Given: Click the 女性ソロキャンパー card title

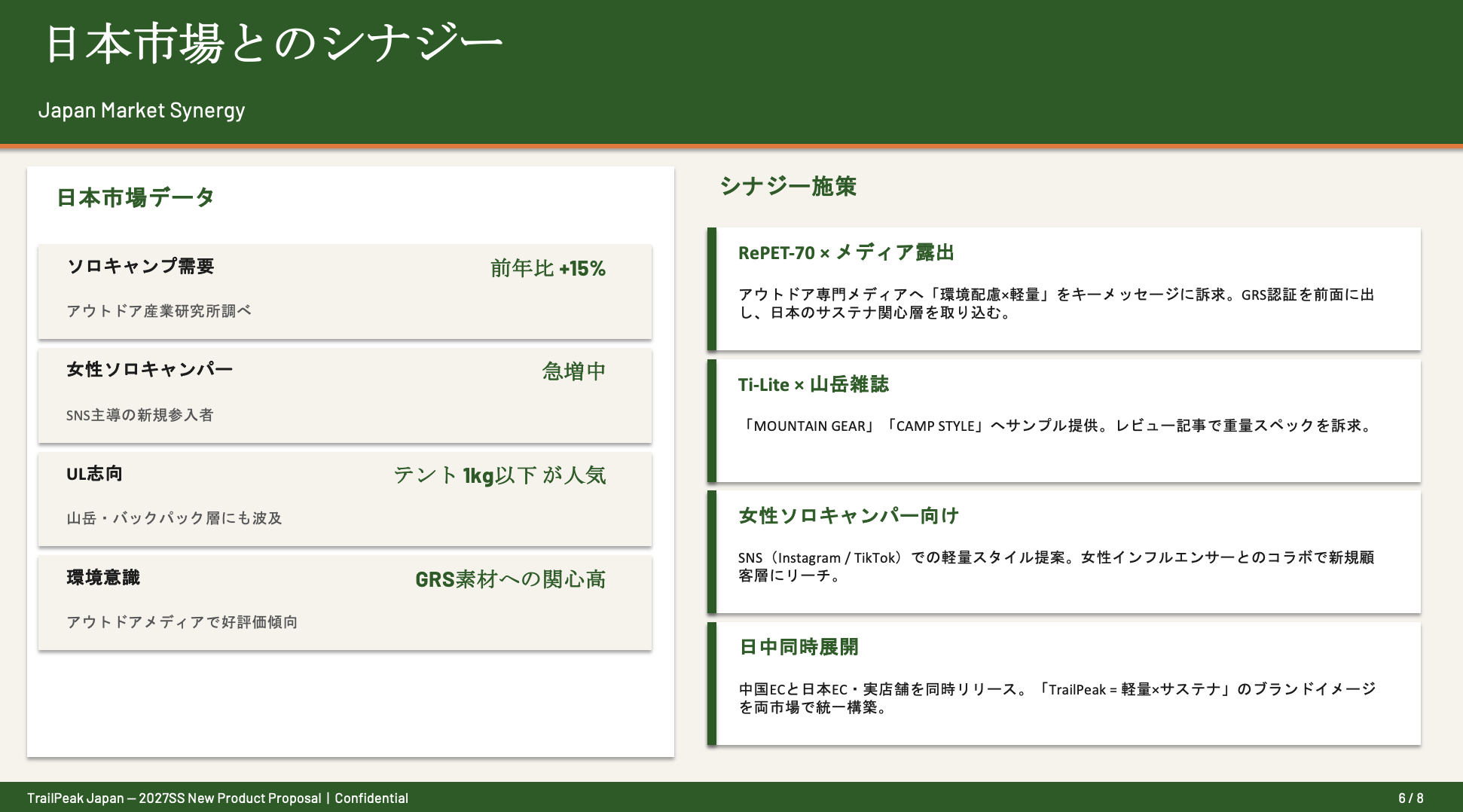Looking at the screenshot, I should tap(150, 369).
